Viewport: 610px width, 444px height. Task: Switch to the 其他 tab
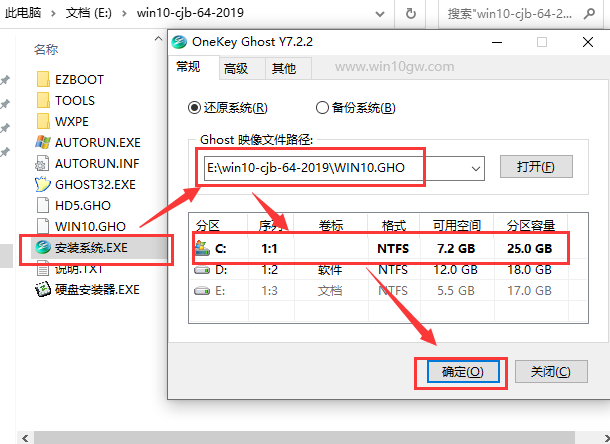pyautogui.click(x=284, y=69)
